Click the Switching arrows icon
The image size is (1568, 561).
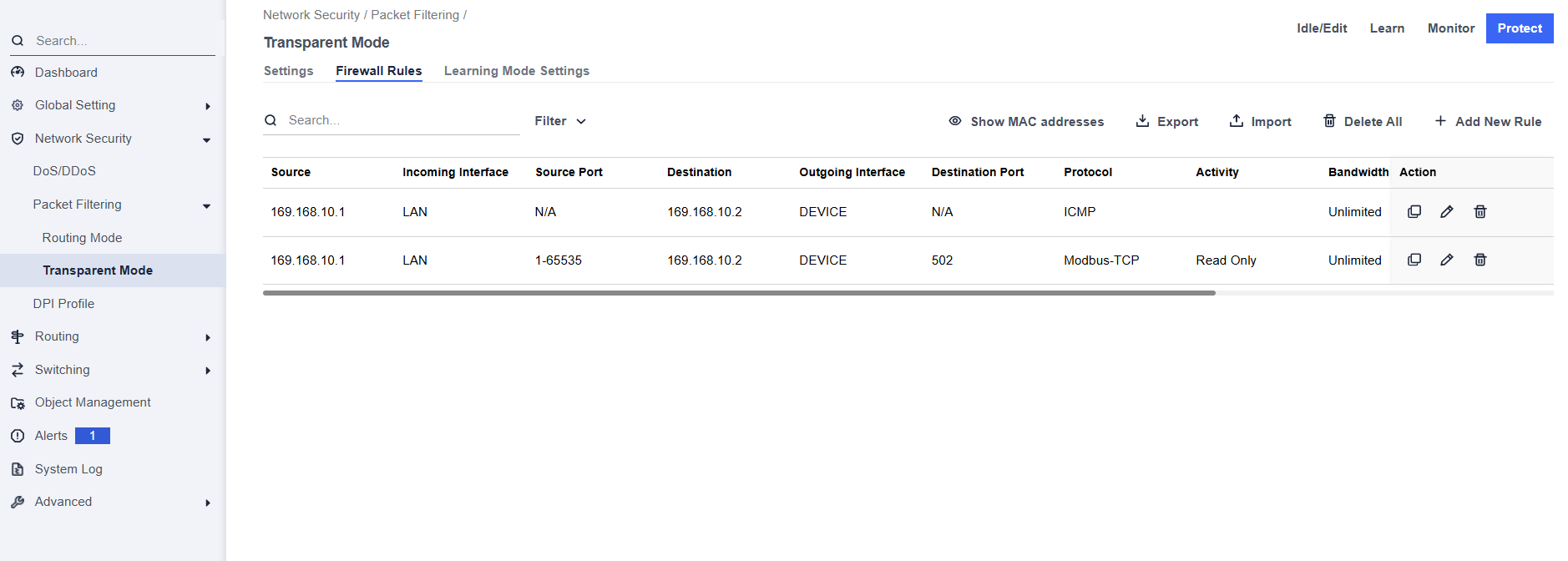pos(18,370)
